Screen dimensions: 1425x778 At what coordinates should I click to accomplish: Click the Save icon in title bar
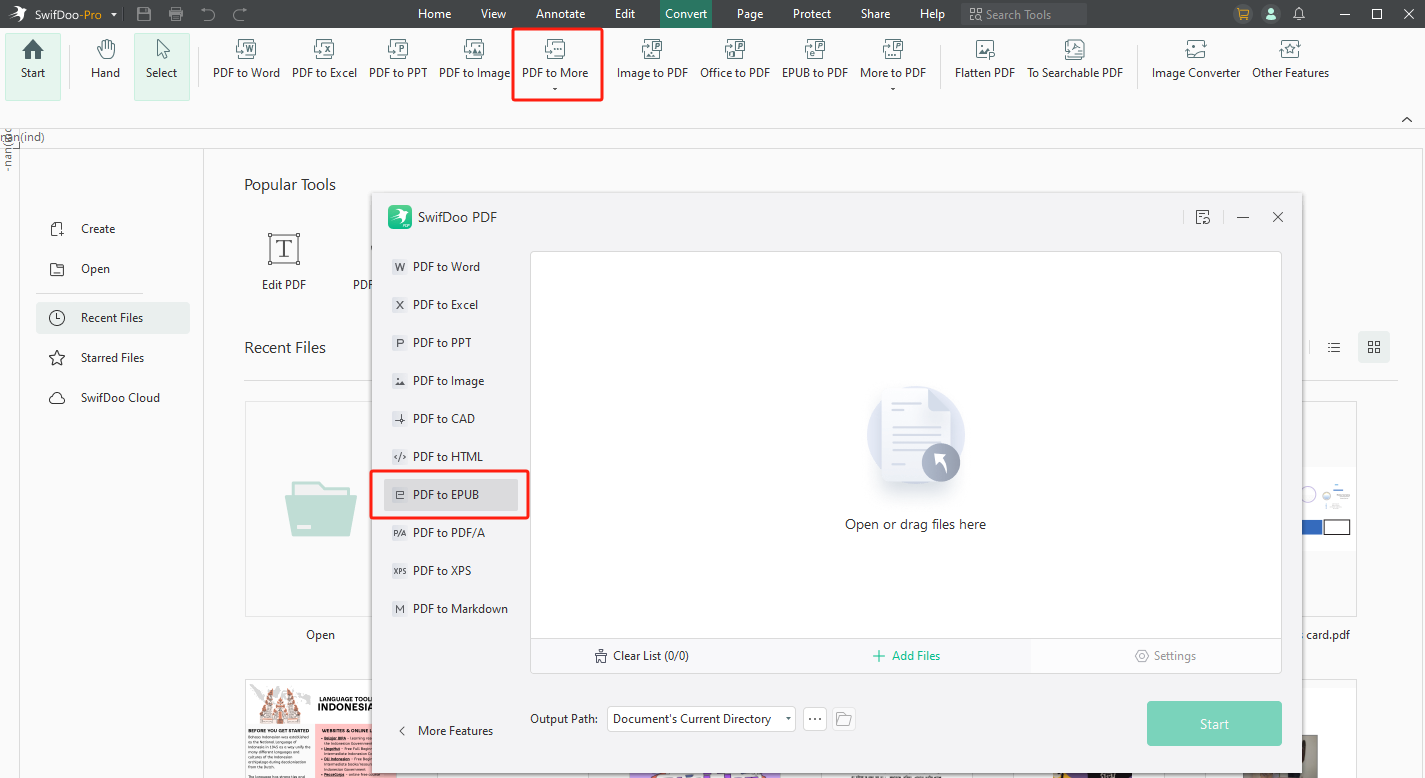click(x=144, y=14)
